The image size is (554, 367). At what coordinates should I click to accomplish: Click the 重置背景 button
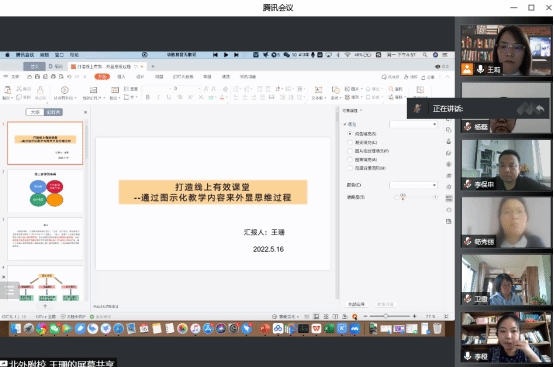(385, 304)
